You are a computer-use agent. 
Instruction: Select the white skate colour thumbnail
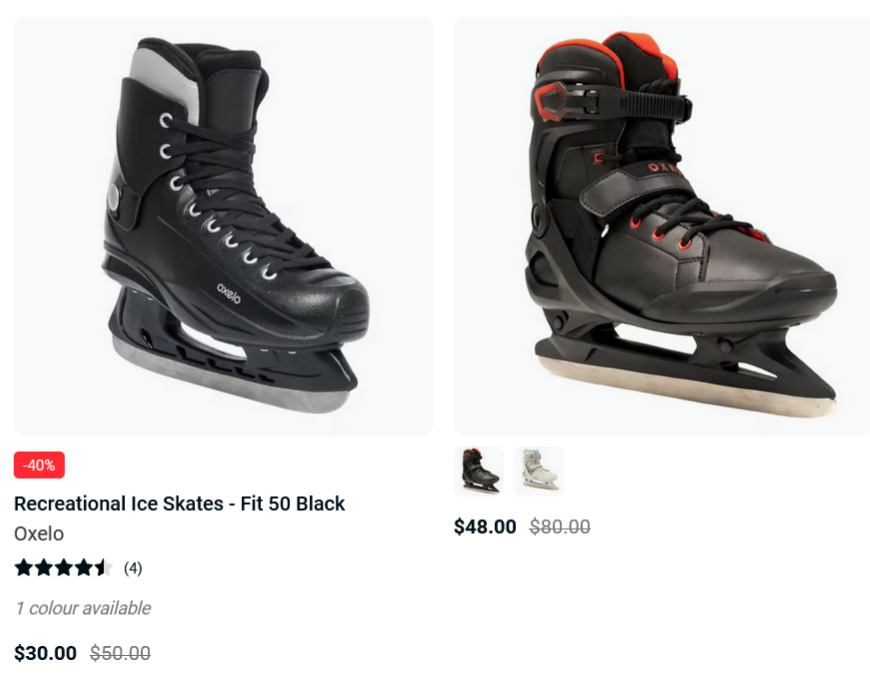click(539, 471)
